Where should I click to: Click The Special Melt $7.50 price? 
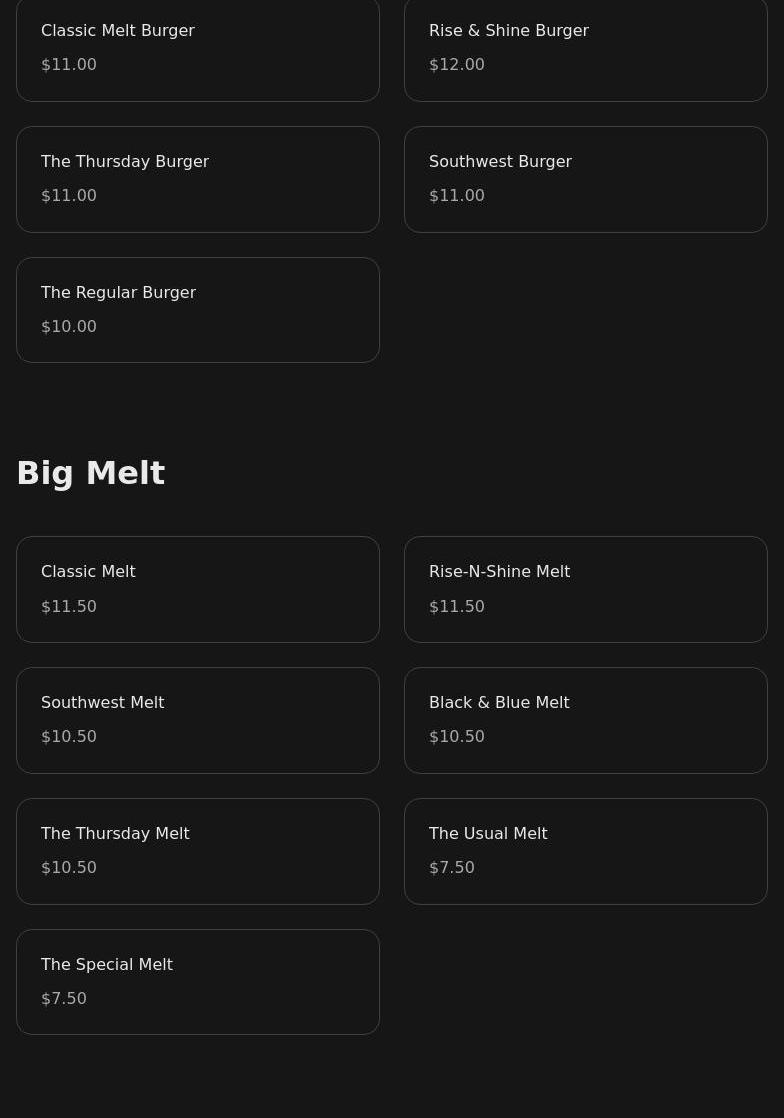tap(64, 999)
